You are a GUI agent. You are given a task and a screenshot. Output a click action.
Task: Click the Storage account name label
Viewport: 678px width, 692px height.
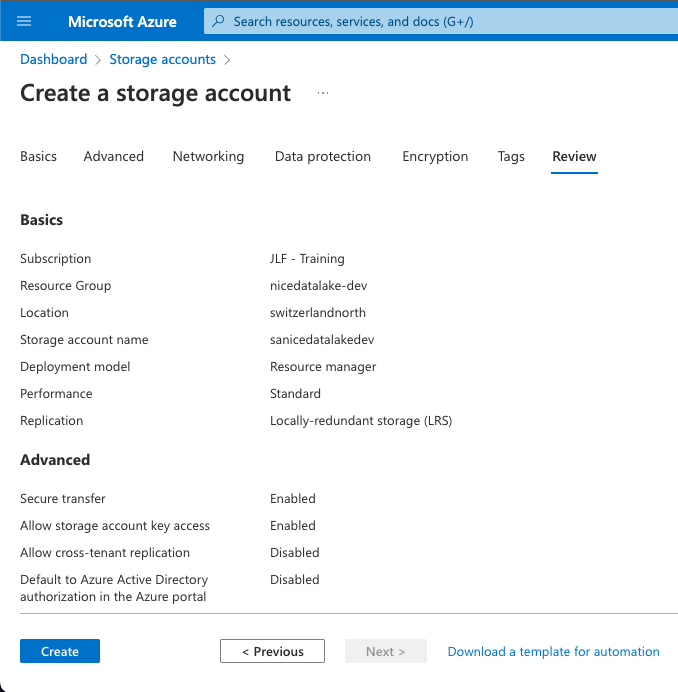(x=84, y=339)
